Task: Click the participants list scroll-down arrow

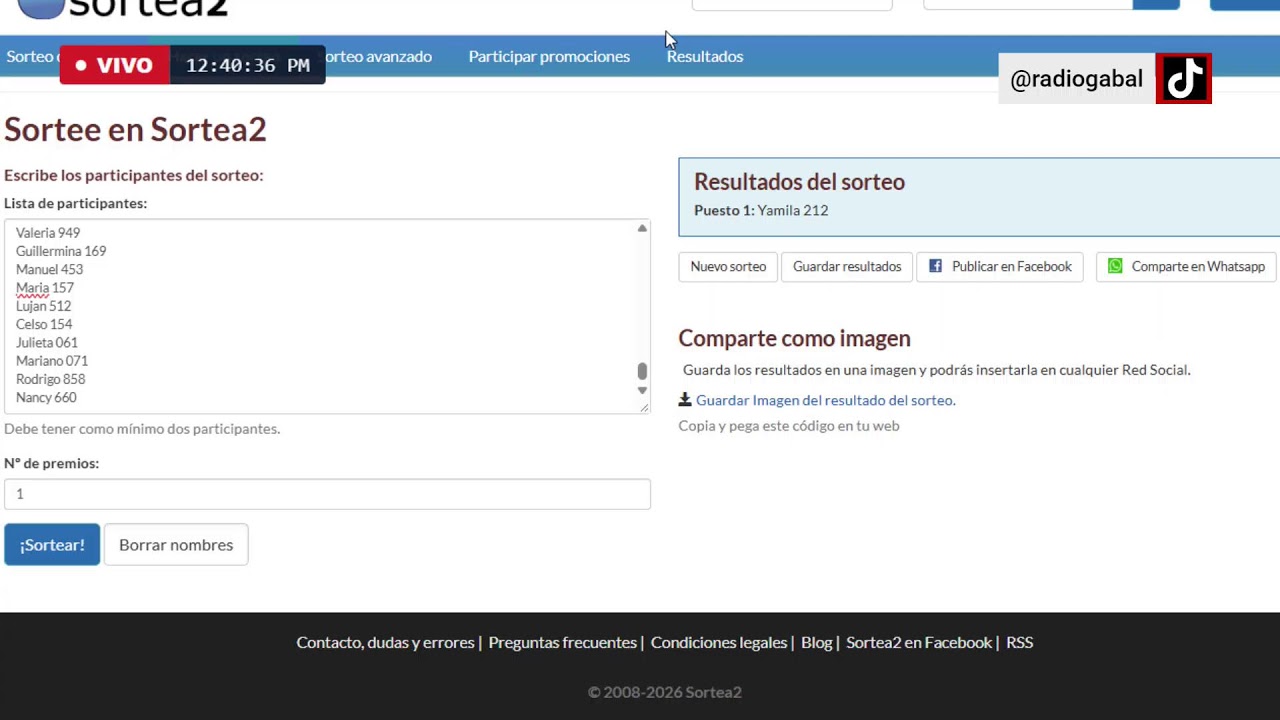Action: (x=642, y=391)
